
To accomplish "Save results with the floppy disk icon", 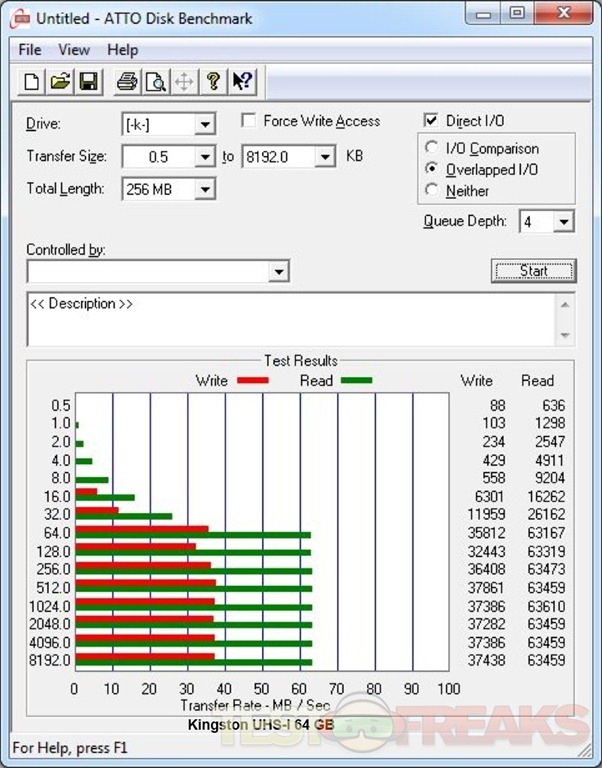I will [x=88, y=82].
